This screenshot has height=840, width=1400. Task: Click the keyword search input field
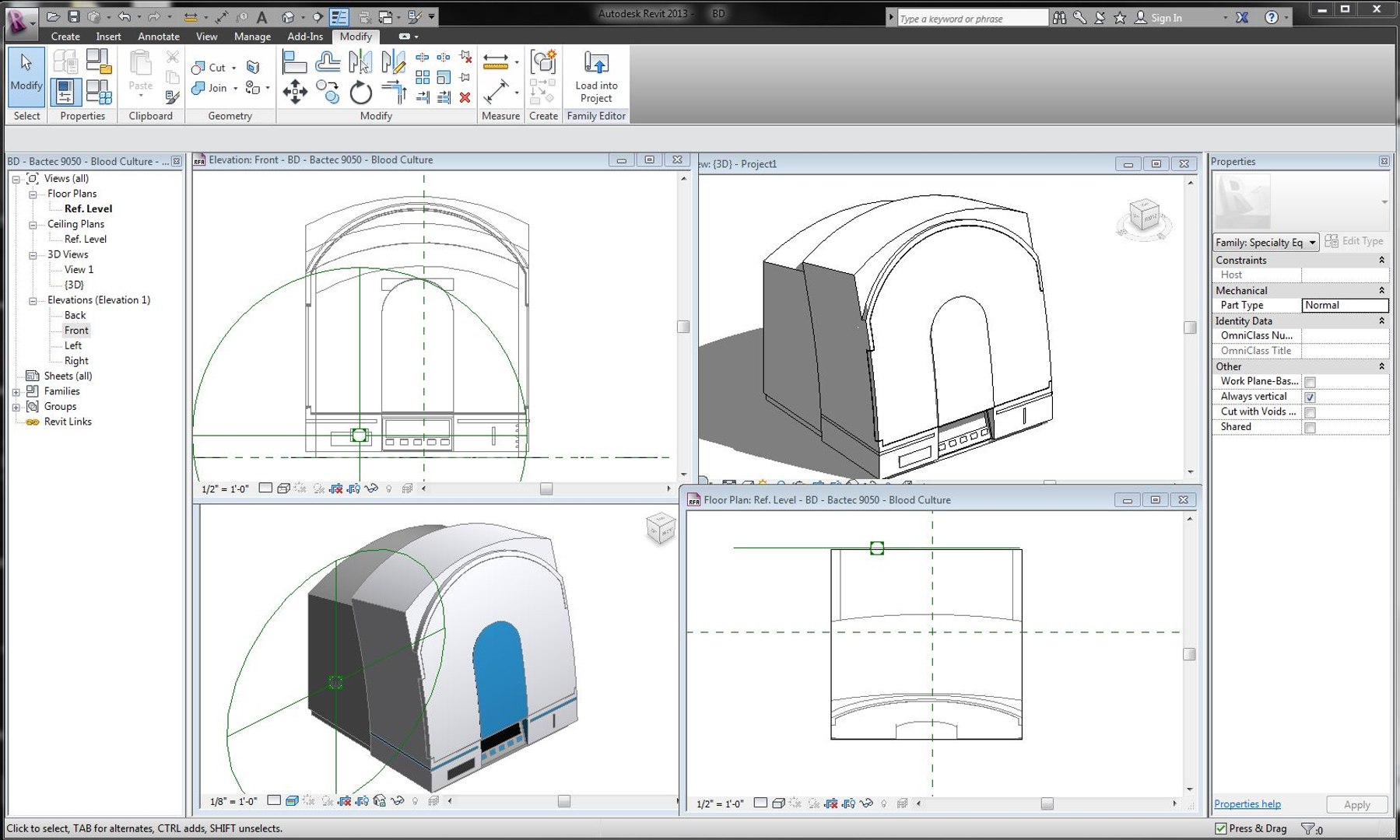point(973,18)
